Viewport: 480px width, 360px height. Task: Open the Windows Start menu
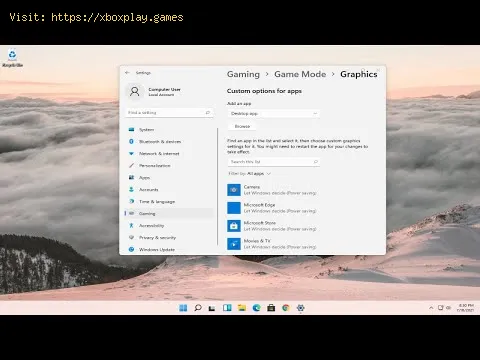(183, 308)
